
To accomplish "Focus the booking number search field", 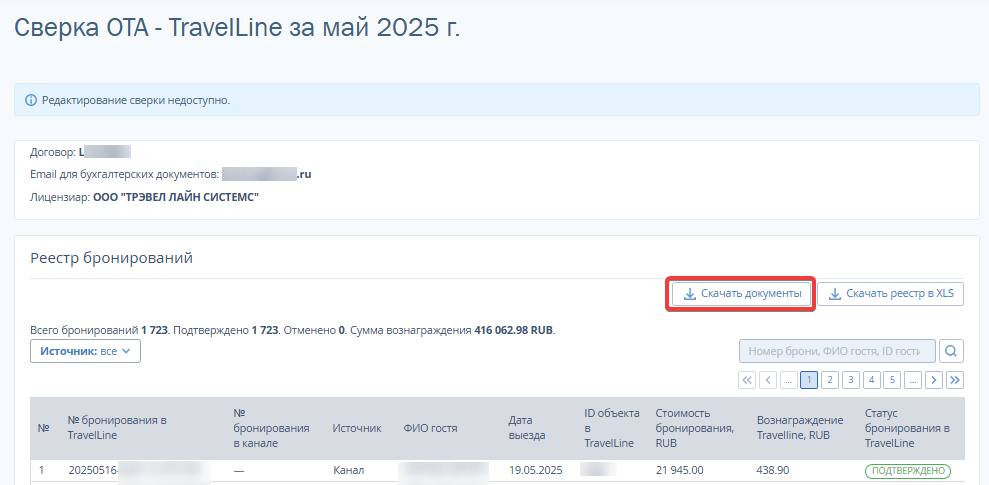I will point(836,351).
